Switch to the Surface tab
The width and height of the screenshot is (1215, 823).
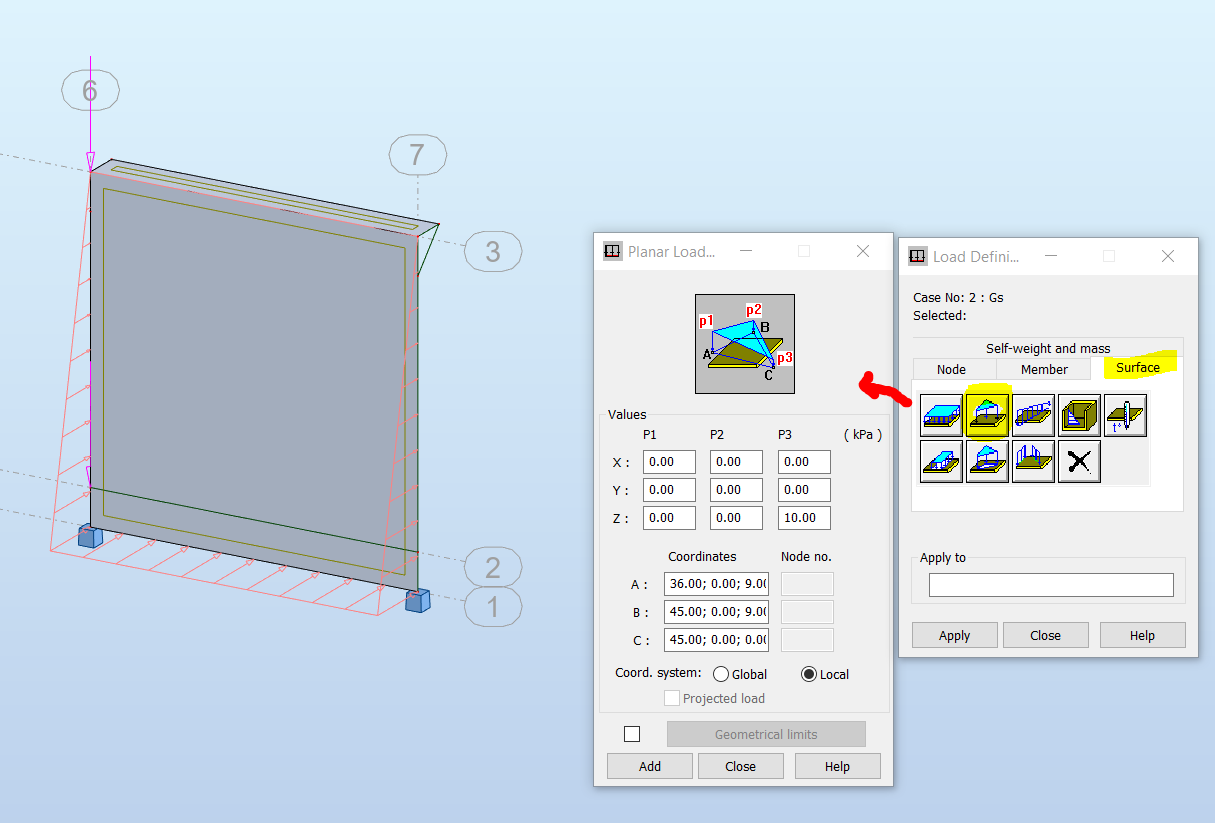[1138, 368]
